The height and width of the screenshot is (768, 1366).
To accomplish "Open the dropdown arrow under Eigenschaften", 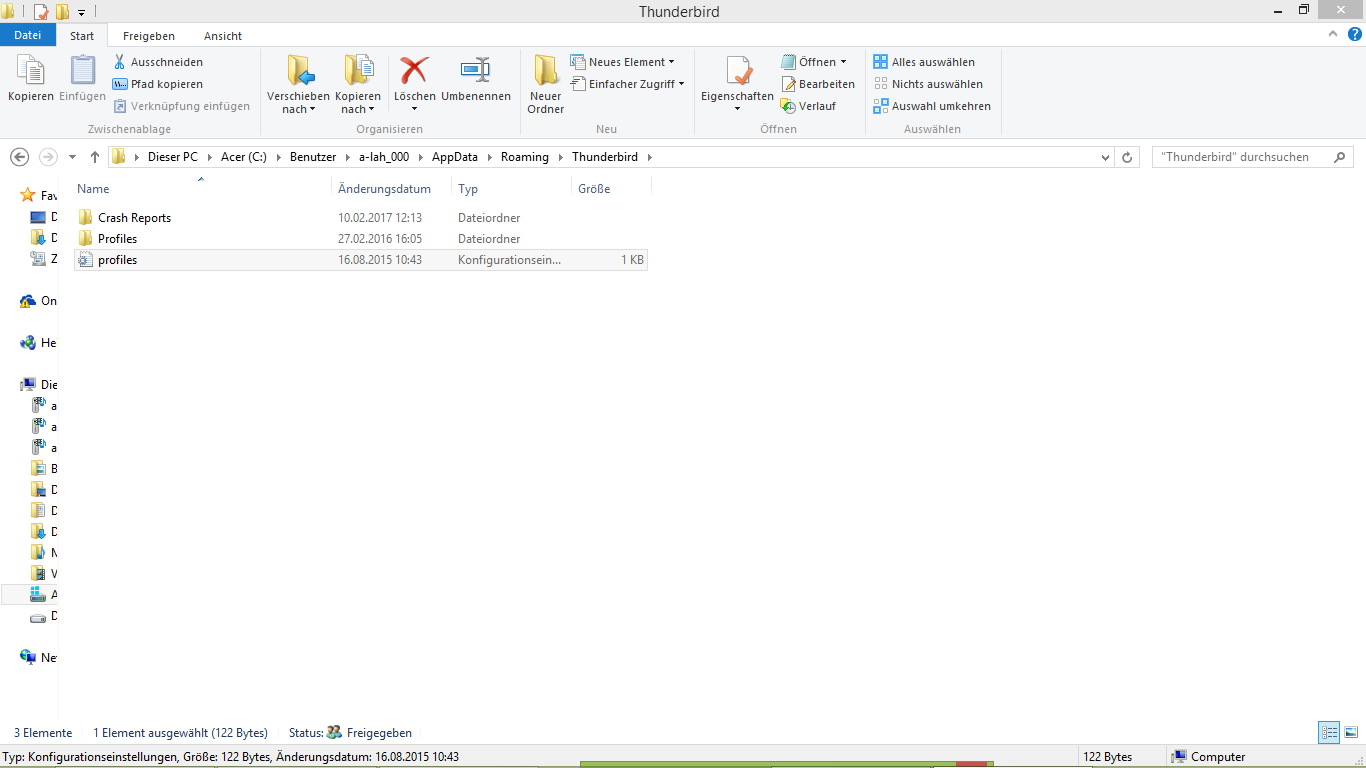I will [x=738, y=108].
